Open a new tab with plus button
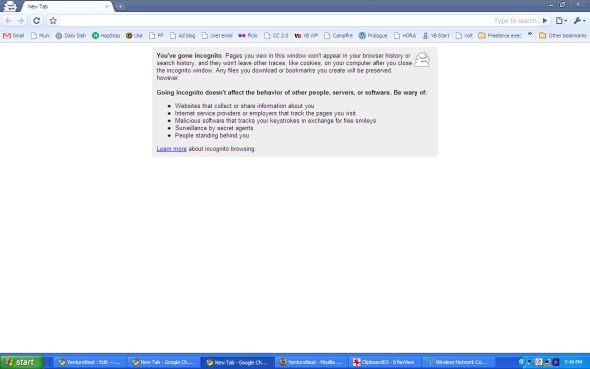The image size is (590, 369). coord(120,6)
